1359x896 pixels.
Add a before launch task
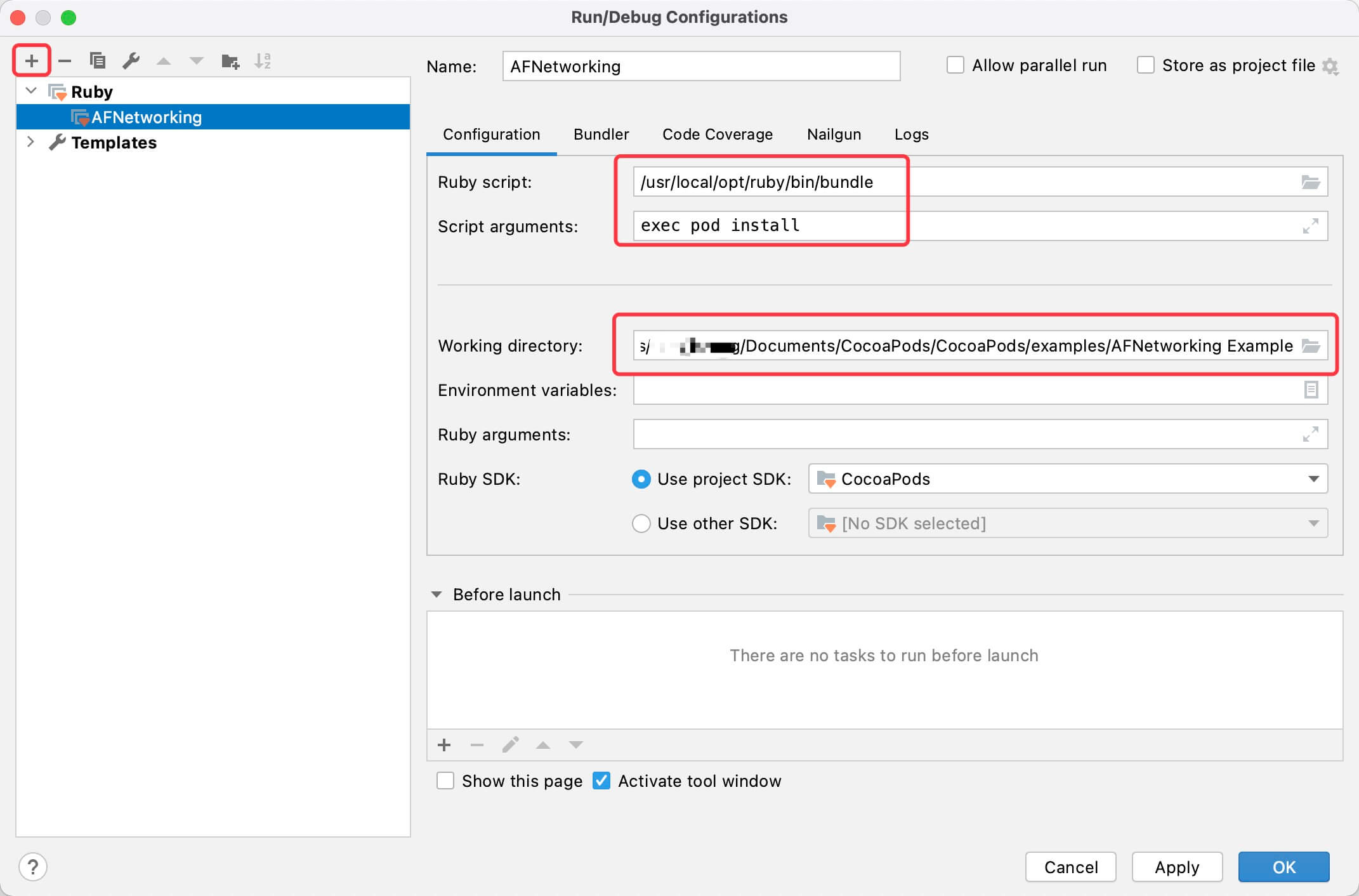point(444,745)
